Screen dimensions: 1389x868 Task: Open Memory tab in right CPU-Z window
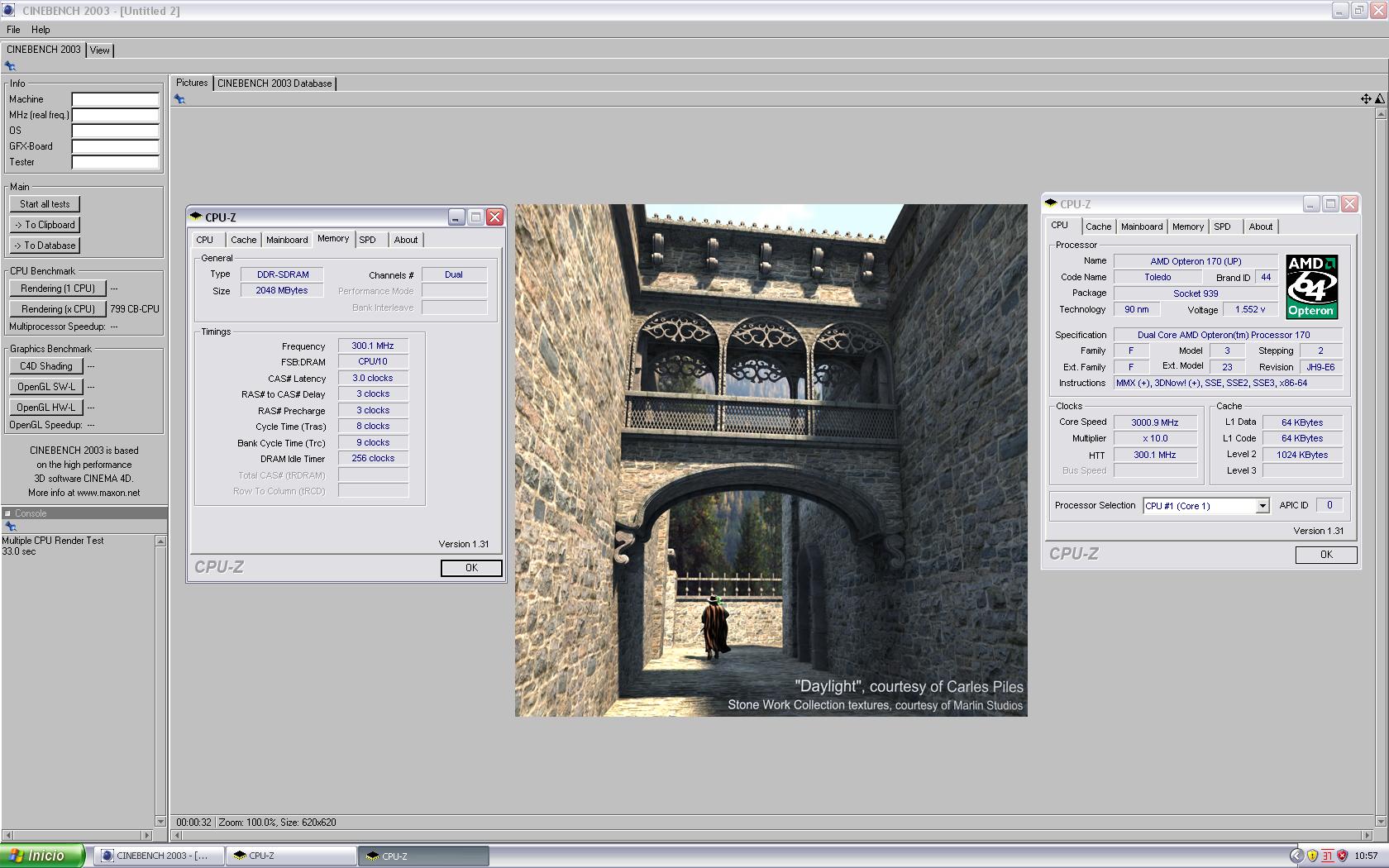(x=1187, y=227)
